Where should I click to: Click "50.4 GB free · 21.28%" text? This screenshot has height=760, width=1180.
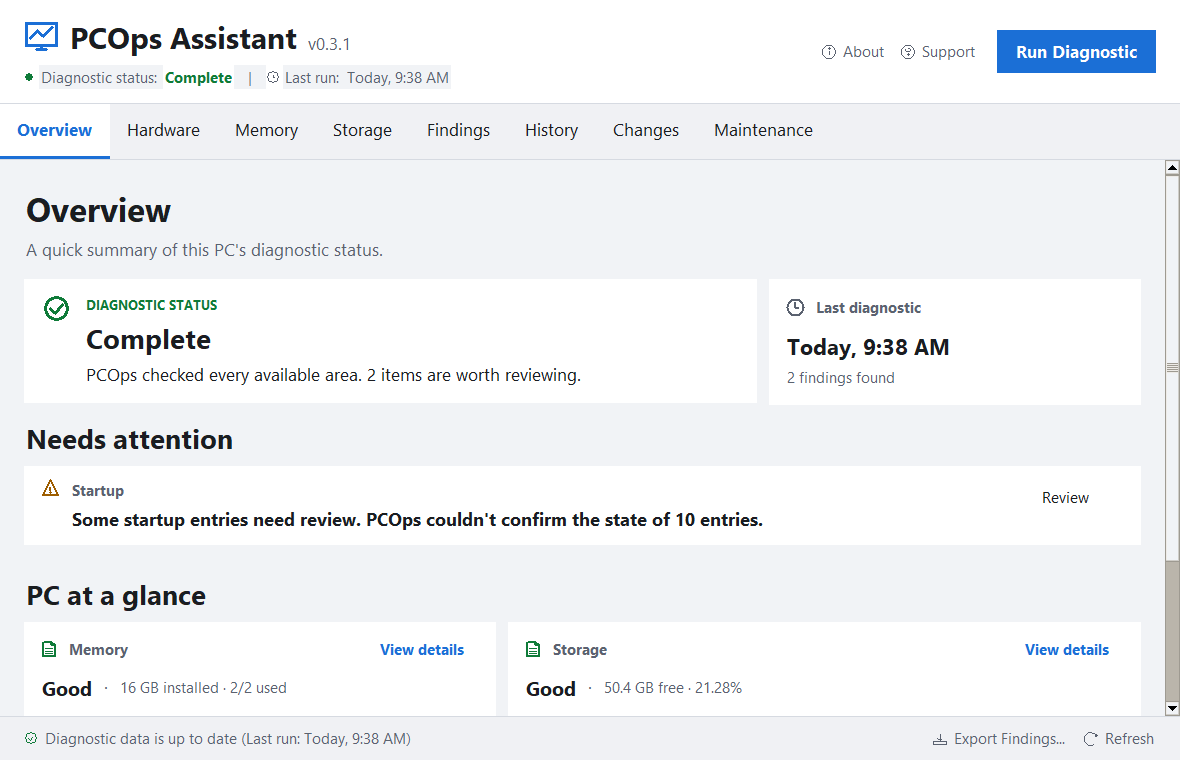tap(673, 688)
